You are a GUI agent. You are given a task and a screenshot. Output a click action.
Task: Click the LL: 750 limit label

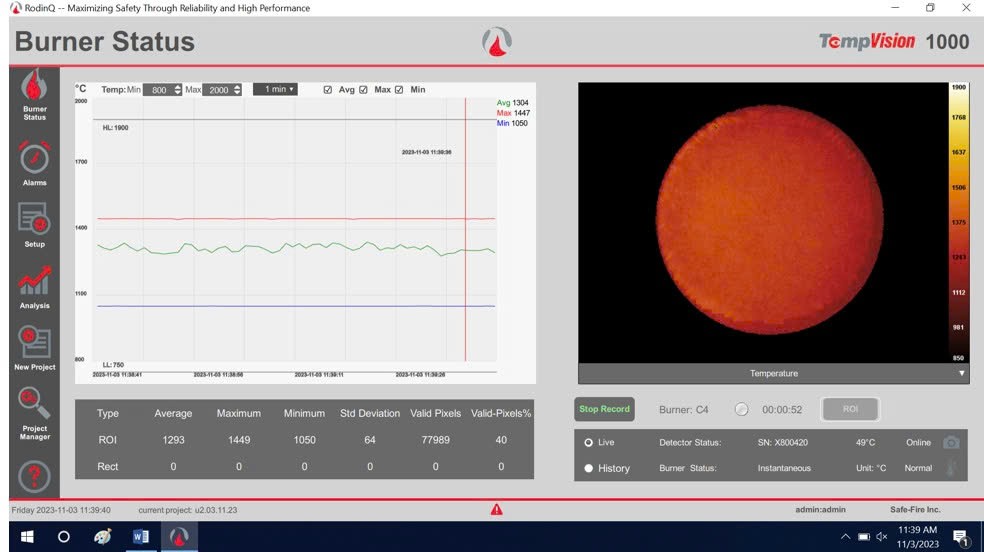(x=113, y=364)
